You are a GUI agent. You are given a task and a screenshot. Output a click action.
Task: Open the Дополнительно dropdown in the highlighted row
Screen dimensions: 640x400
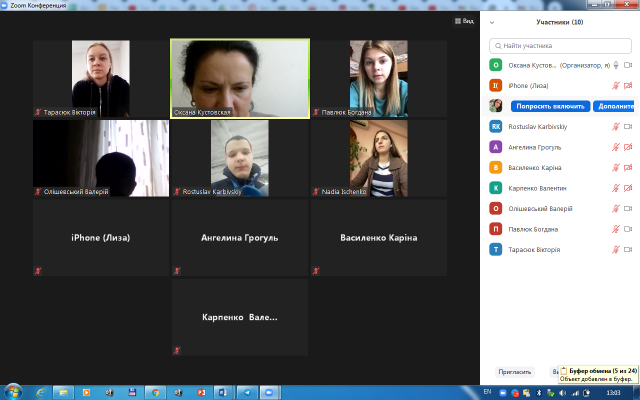coord(613,106)
